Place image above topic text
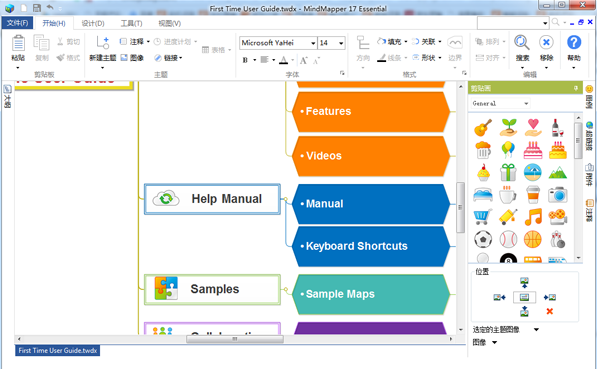 click(524, 283)
